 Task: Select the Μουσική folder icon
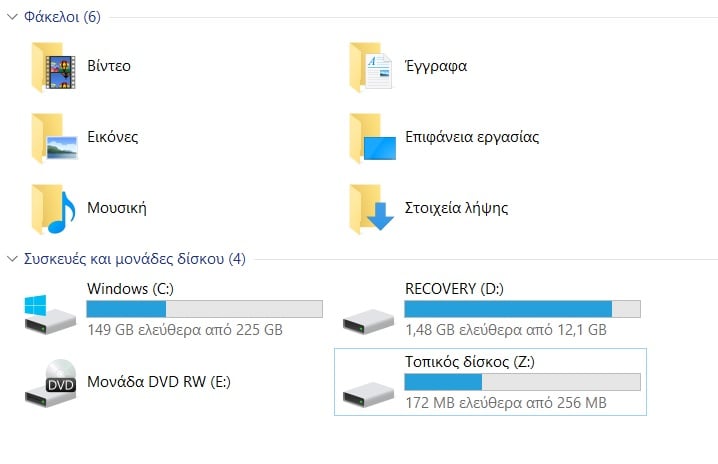click(52, 208)
